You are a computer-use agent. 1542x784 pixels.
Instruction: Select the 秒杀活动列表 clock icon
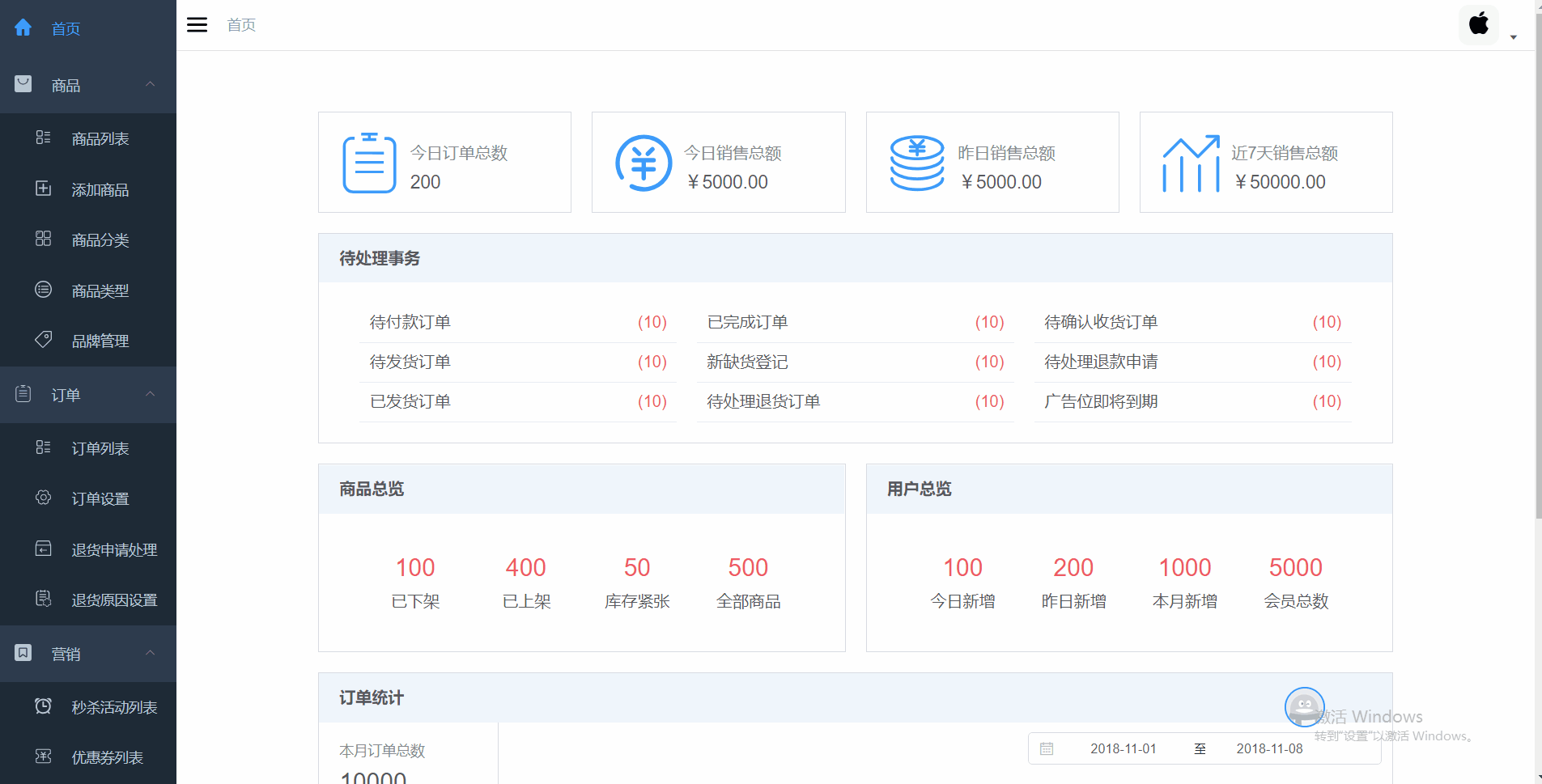pos(43,706)
